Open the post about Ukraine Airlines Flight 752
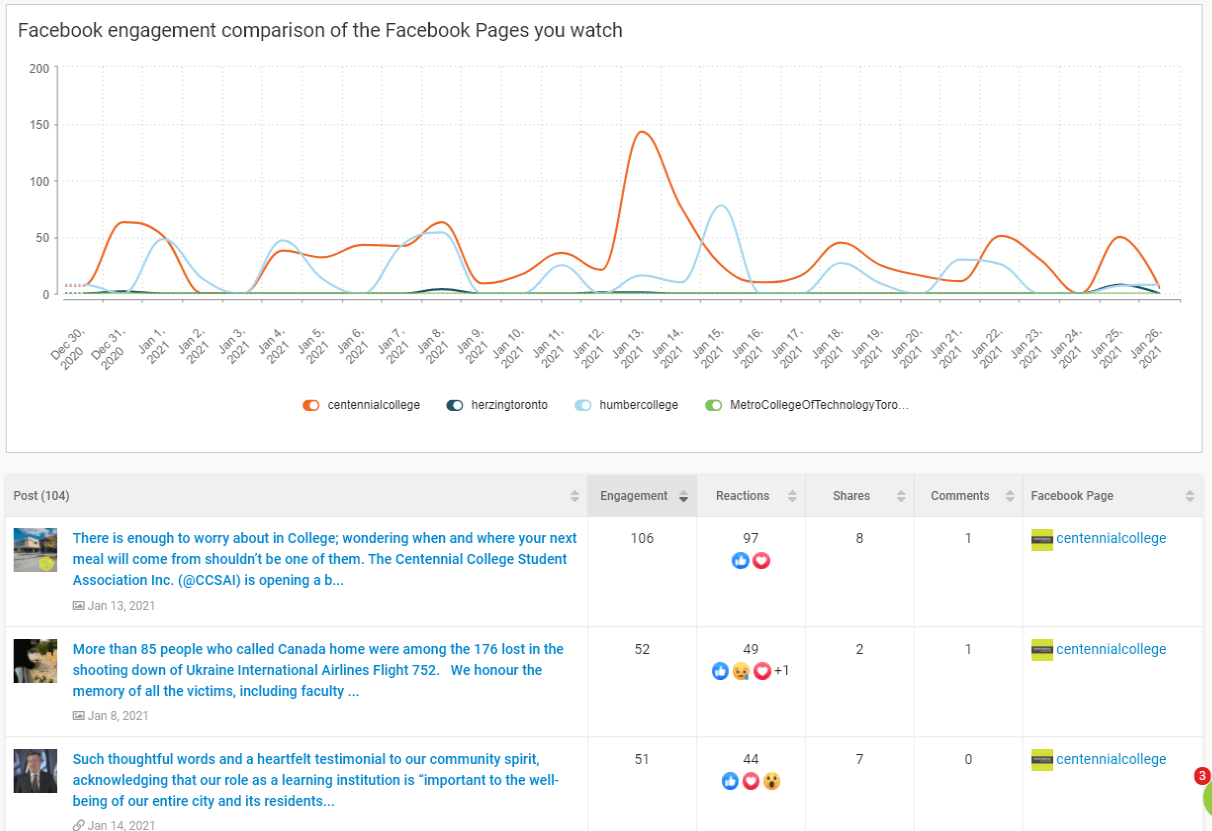Screen dimensions: 1212x831 pos(319,670)
